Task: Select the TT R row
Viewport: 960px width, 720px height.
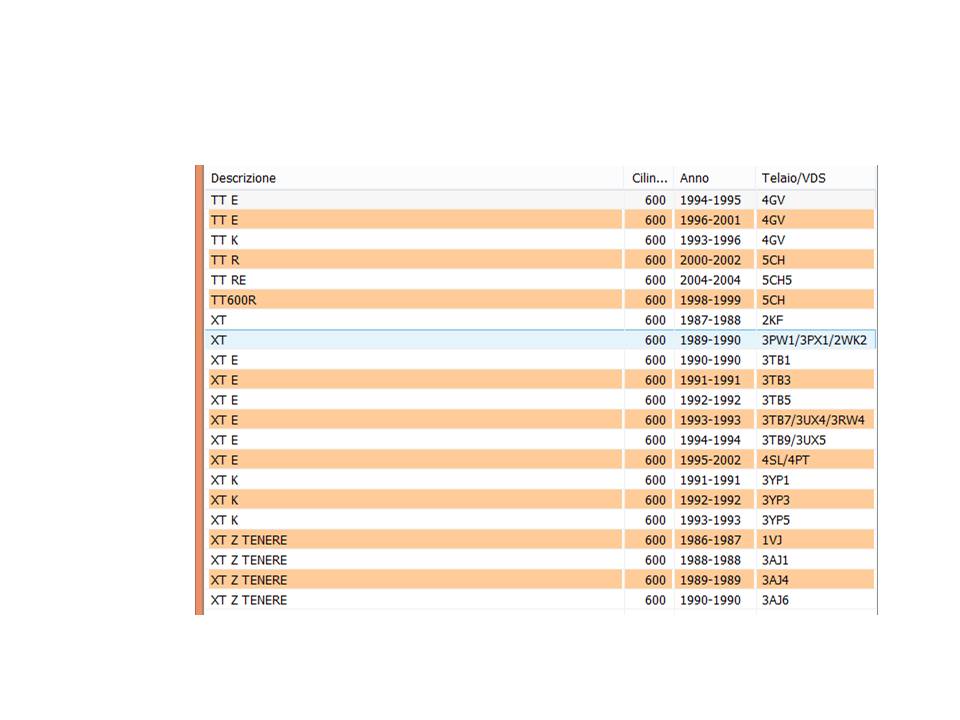Action: point(541,260)
